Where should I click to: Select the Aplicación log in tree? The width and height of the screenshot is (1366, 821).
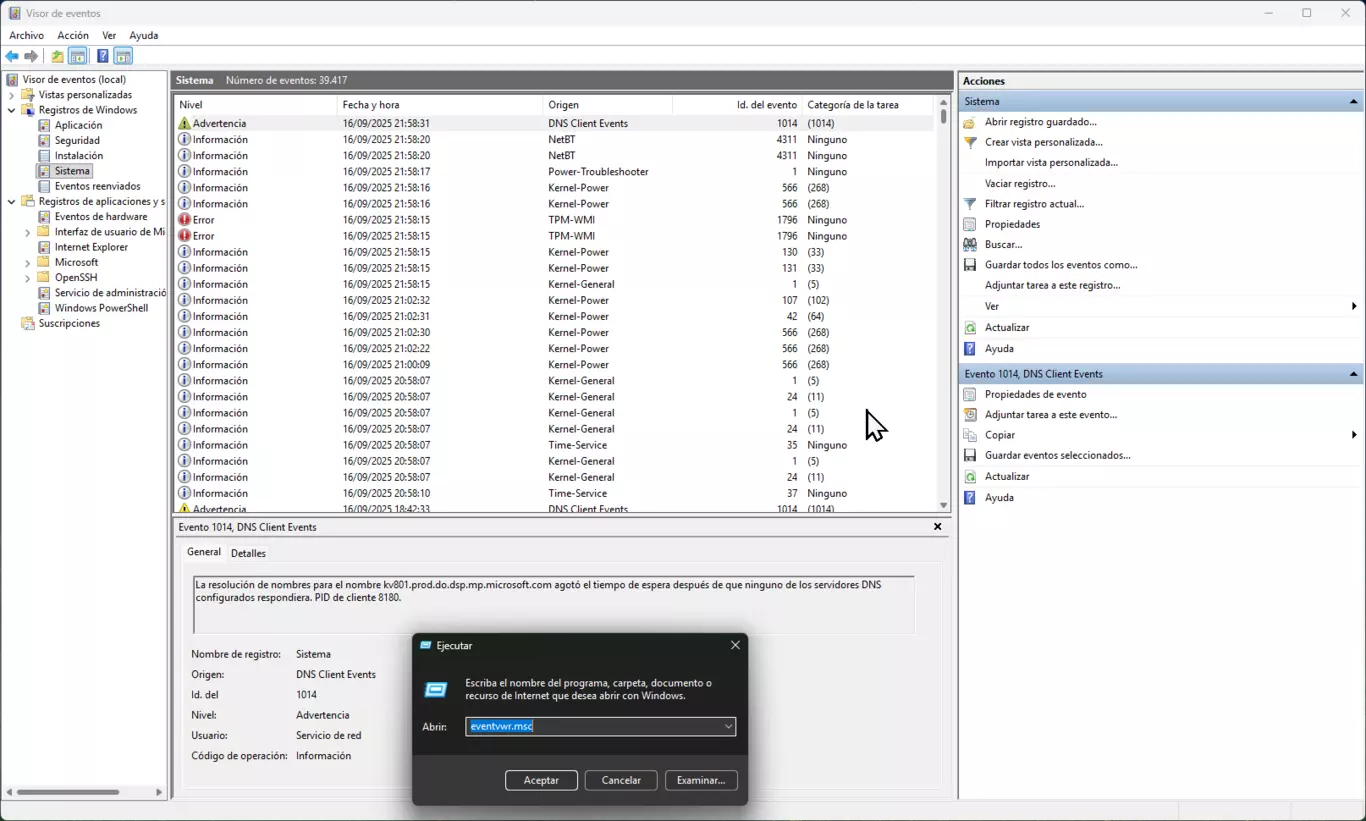pos(78,125)
